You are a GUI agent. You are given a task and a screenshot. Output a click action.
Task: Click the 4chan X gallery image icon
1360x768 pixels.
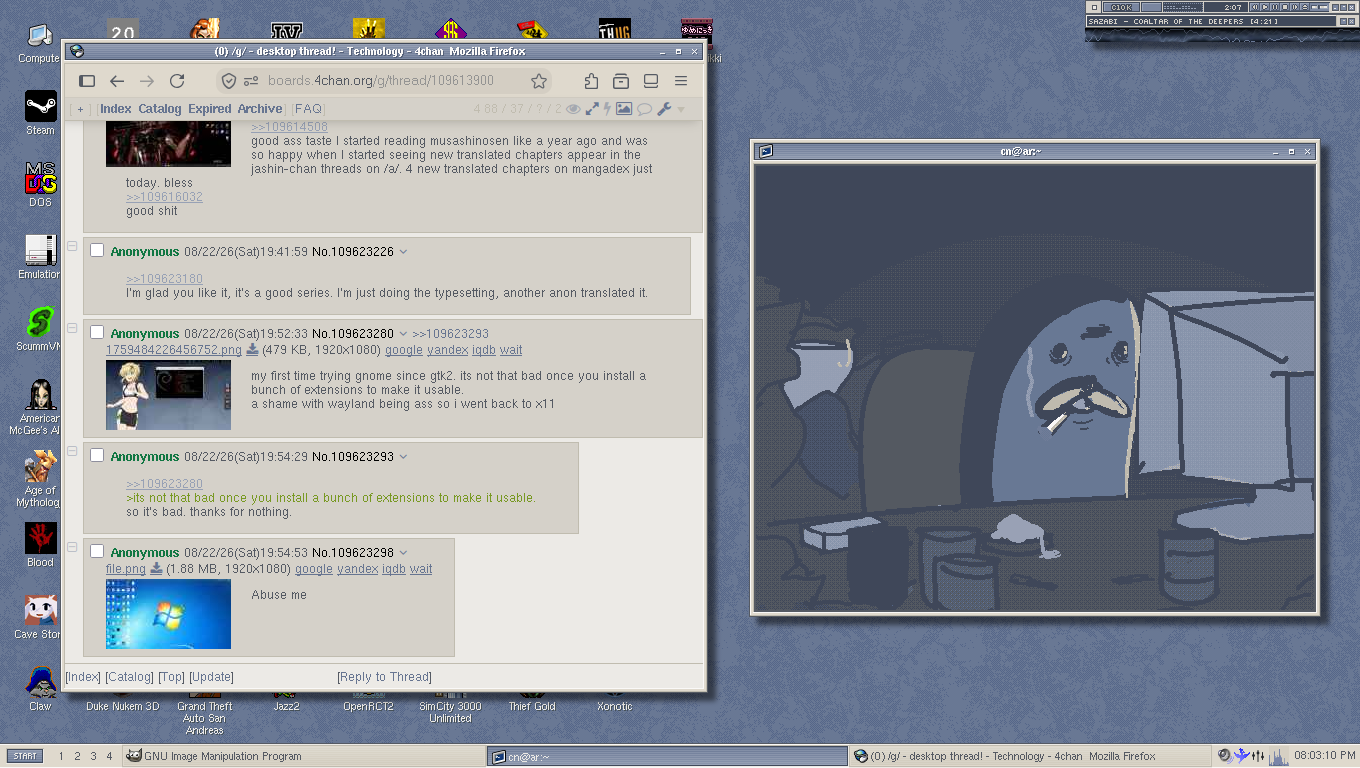point(624,109)
